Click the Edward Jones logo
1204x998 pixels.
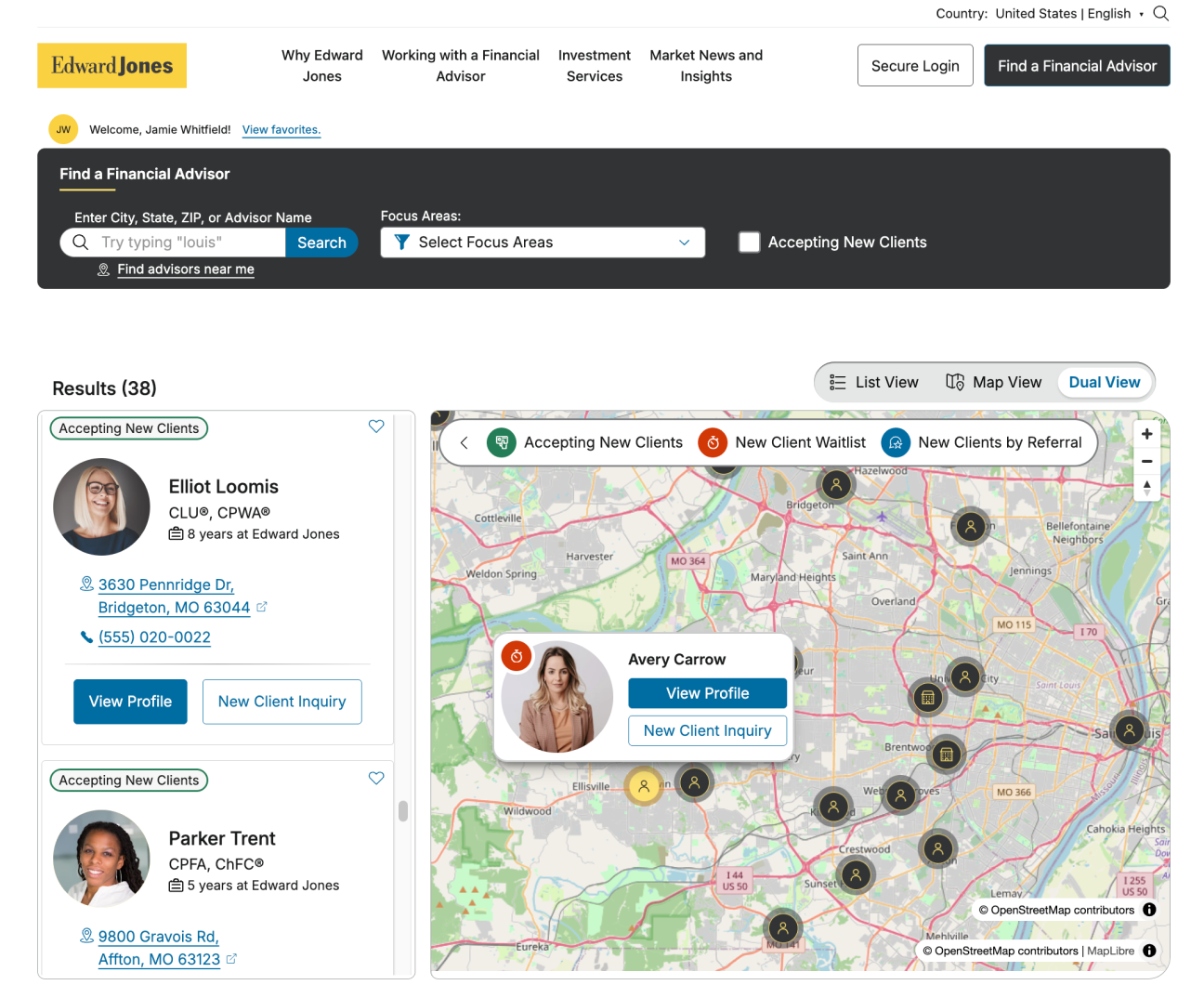pyautogui.click(x=111, y=66)
